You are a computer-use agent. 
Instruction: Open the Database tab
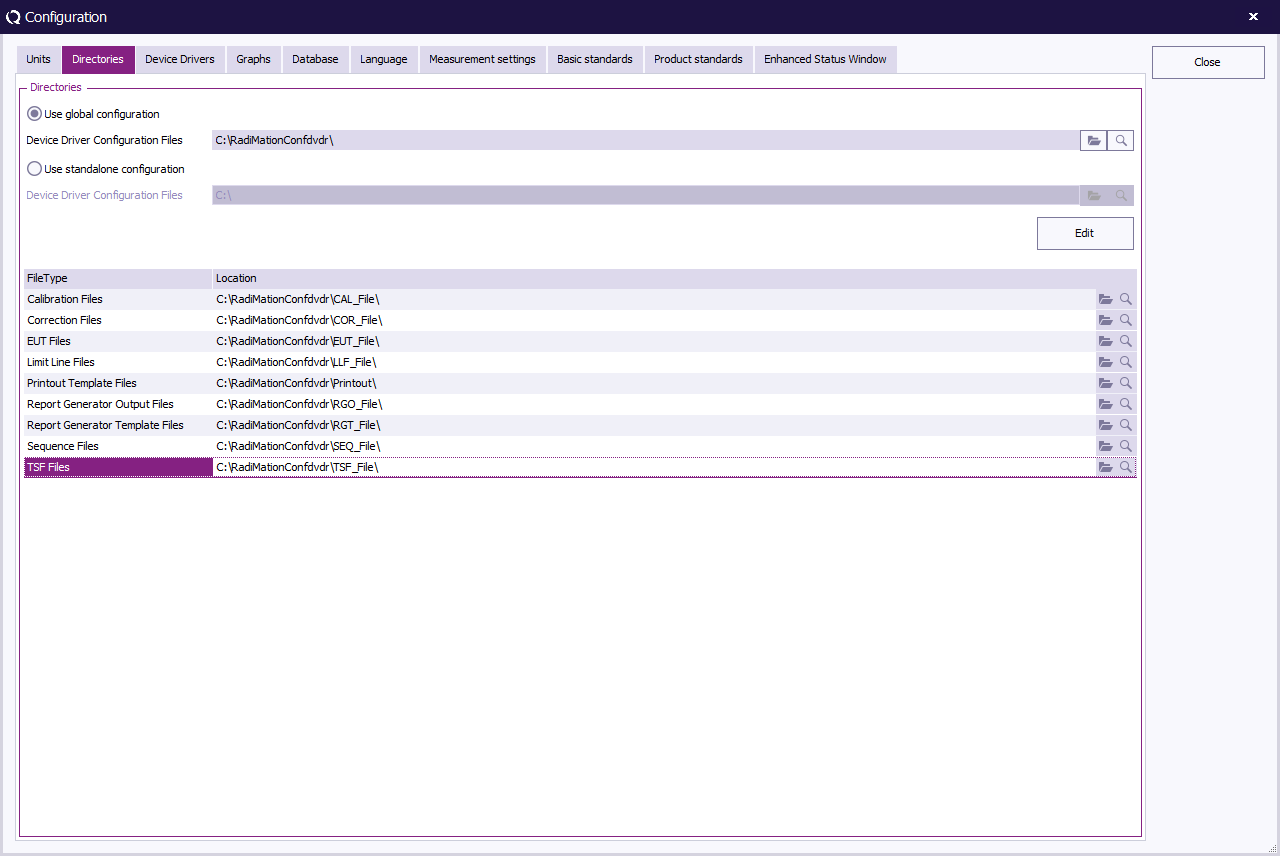click(315, 59)
